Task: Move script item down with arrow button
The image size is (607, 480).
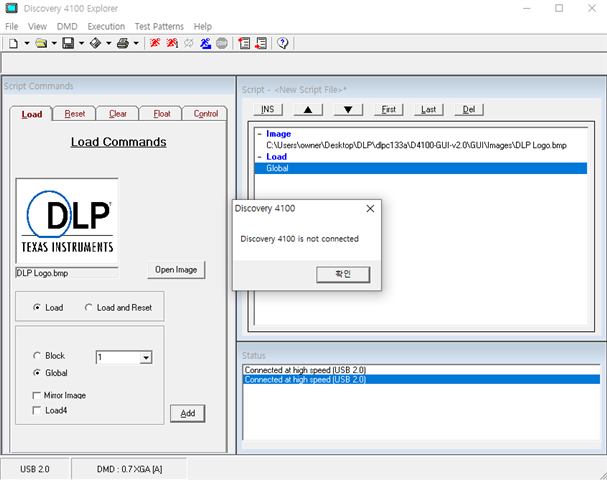Action: click(x=348, y=110)
